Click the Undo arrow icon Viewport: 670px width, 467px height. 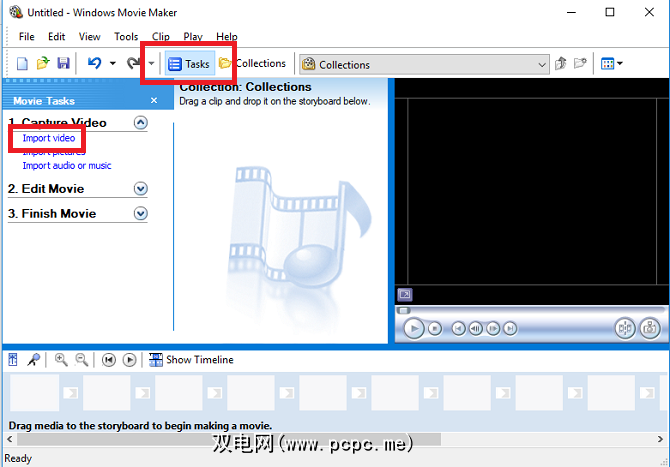94,63
